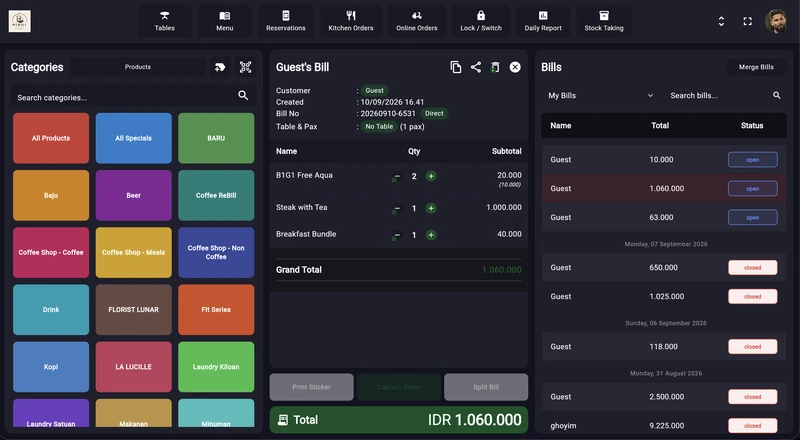Click the add tag icon beside Products
This screenshot has height=440, width=800.
pyautogui.click(x=220, y=67)
